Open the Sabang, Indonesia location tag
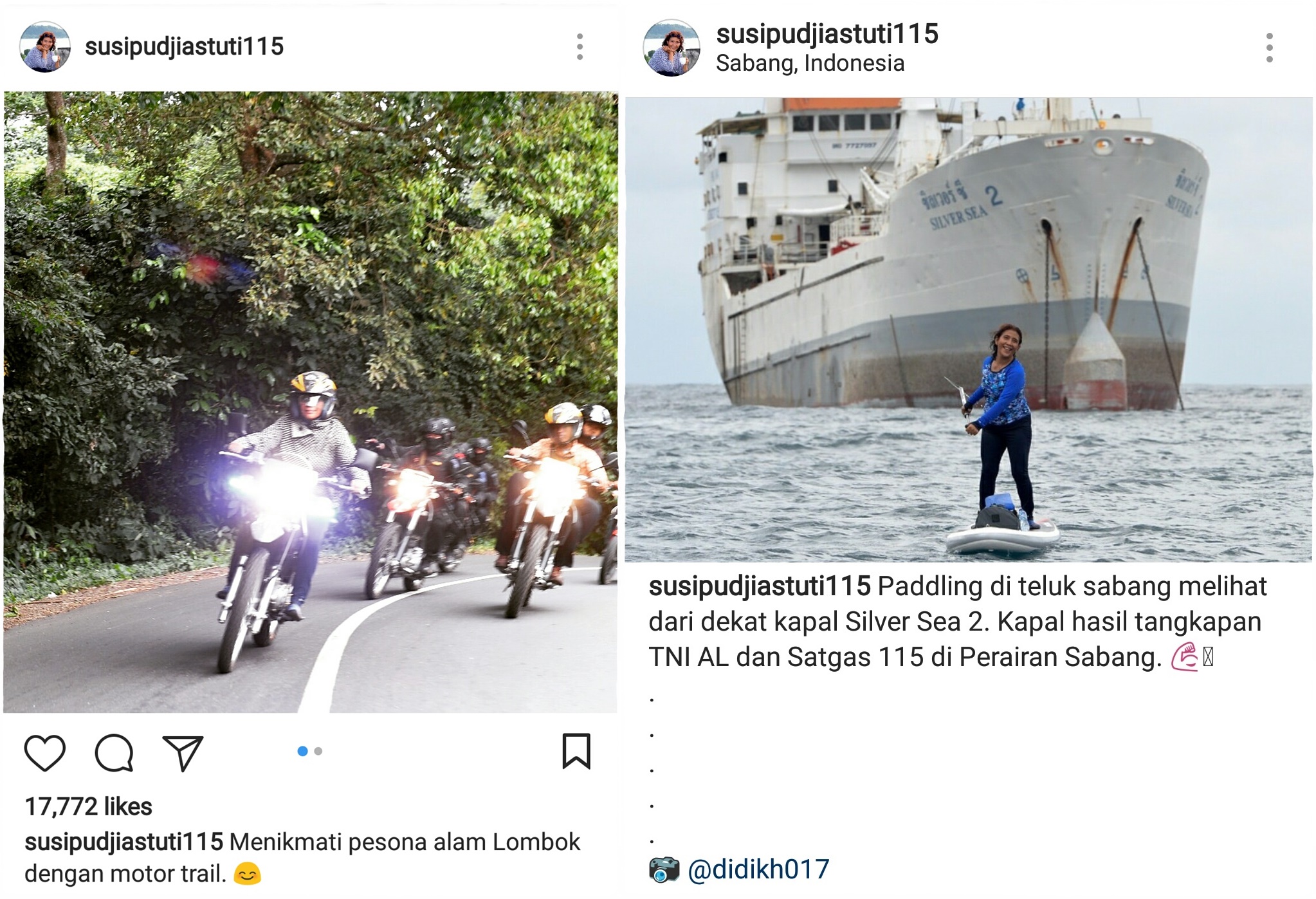Image resolution: width=1316 pixels, height=899 pixels. point(810,63)
